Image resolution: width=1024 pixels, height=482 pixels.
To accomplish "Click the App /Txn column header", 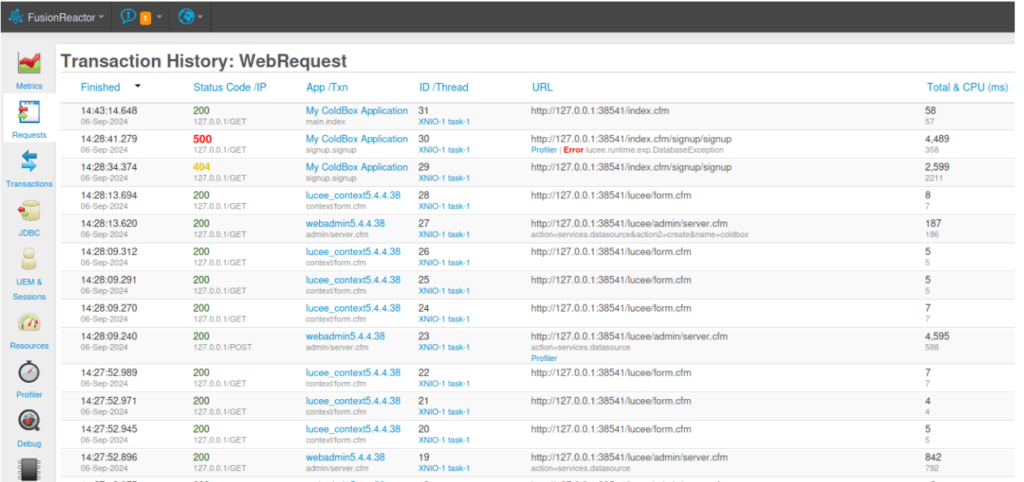I will 327,87.
